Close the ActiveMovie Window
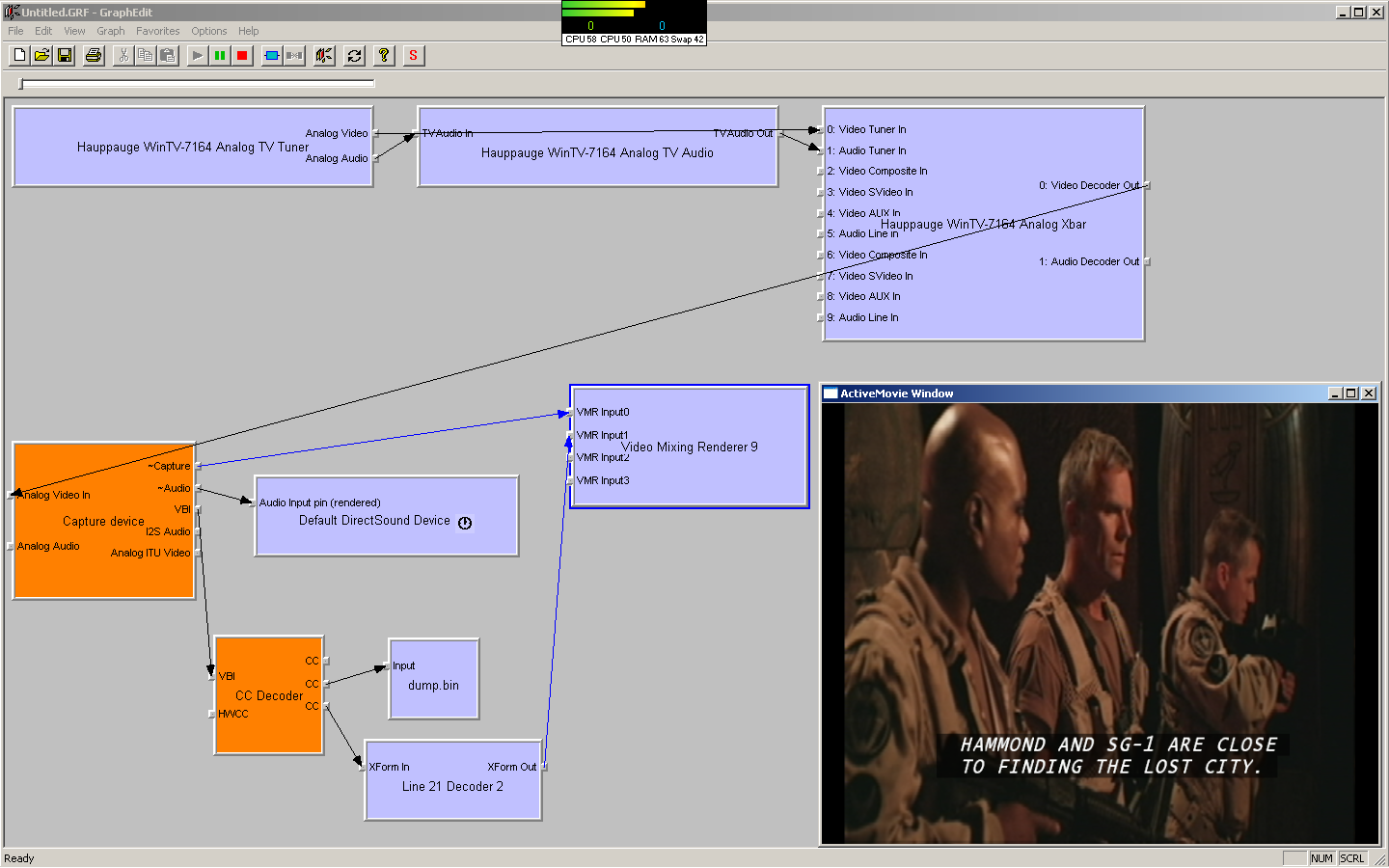The width and height of the screenshot is (1389, 868). pyautogui.click(x=1369, y=393)
